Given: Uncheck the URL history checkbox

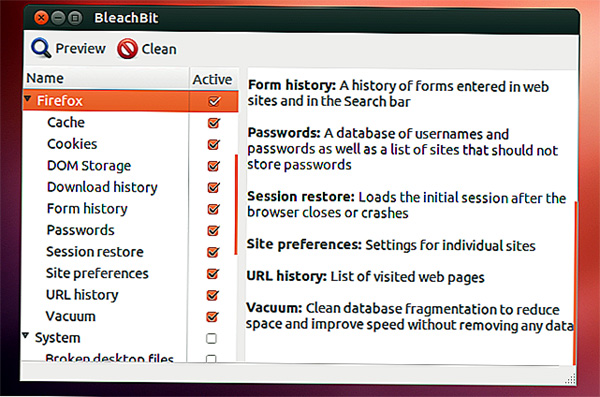Looking at the screenshot, I should point(212,295).
